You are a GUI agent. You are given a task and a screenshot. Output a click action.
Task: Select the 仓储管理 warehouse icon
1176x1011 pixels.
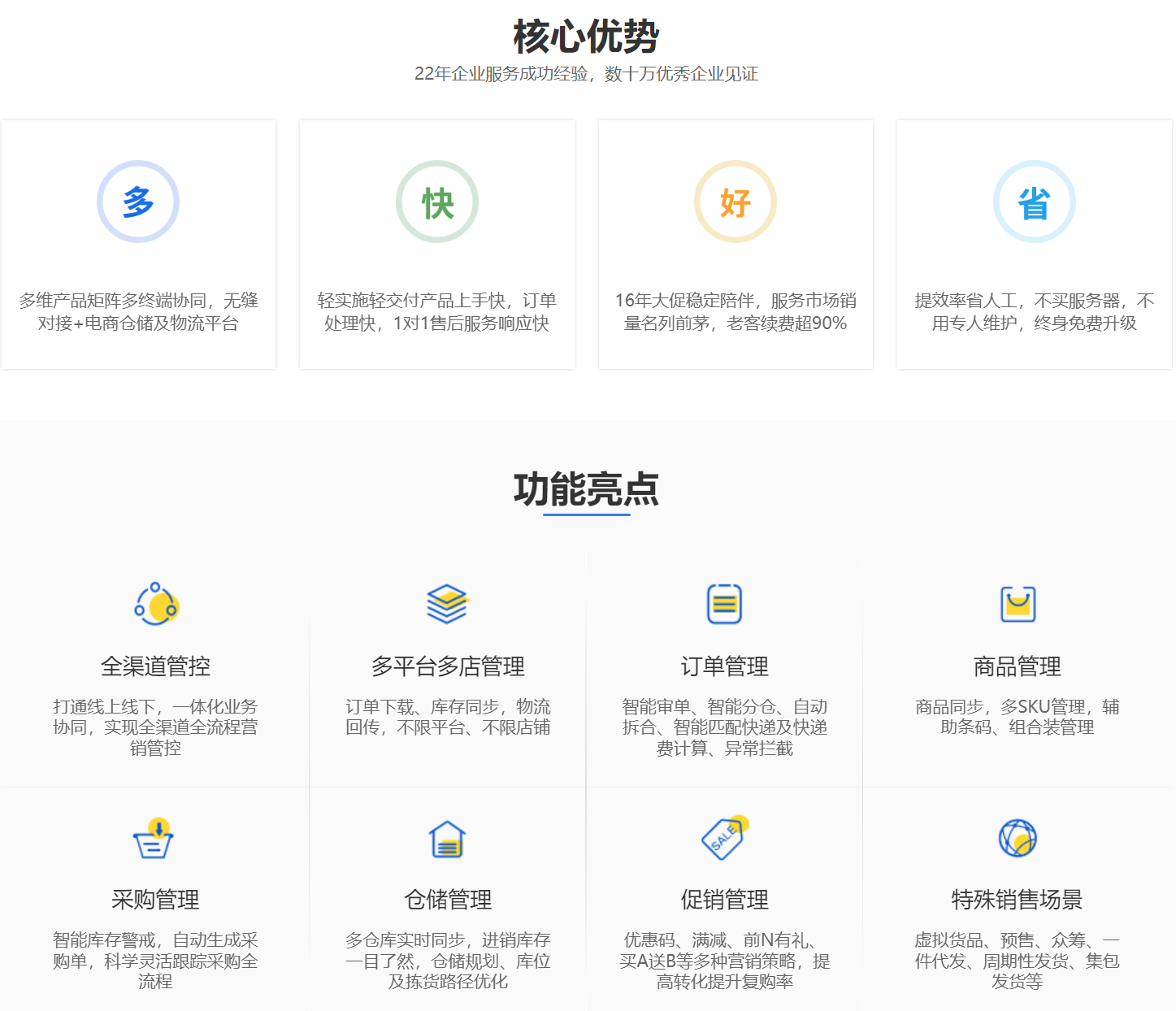(448, 840)
